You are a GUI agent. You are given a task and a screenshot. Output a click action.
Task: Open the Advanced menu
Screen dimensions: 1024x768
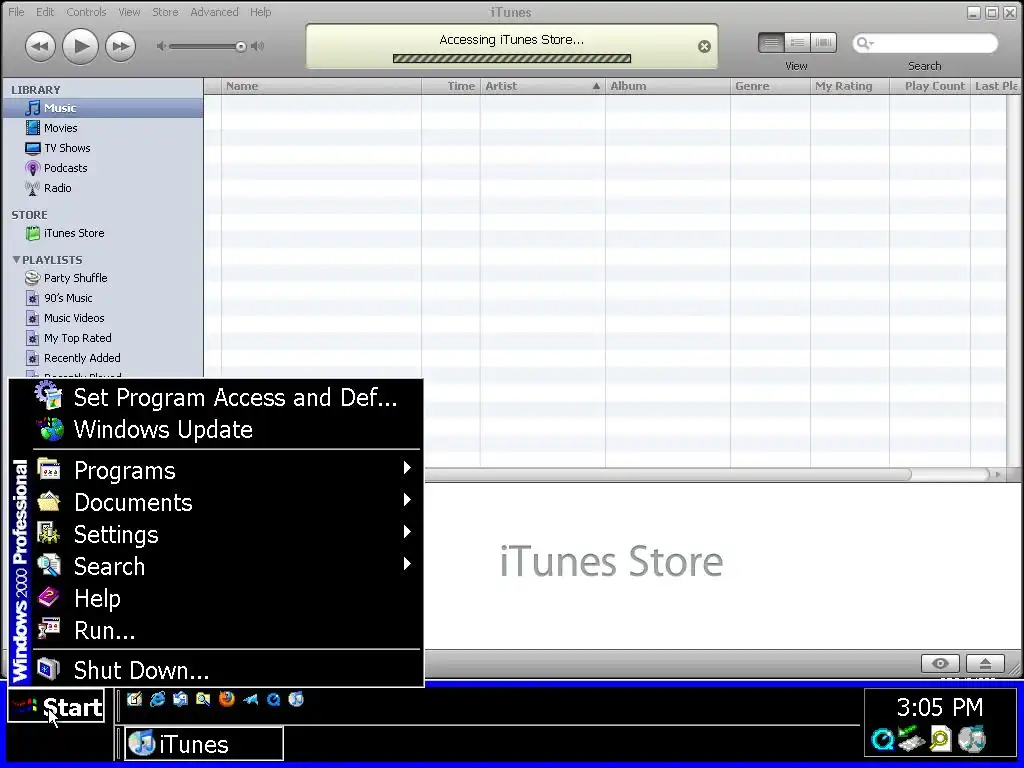coord(214,12)
